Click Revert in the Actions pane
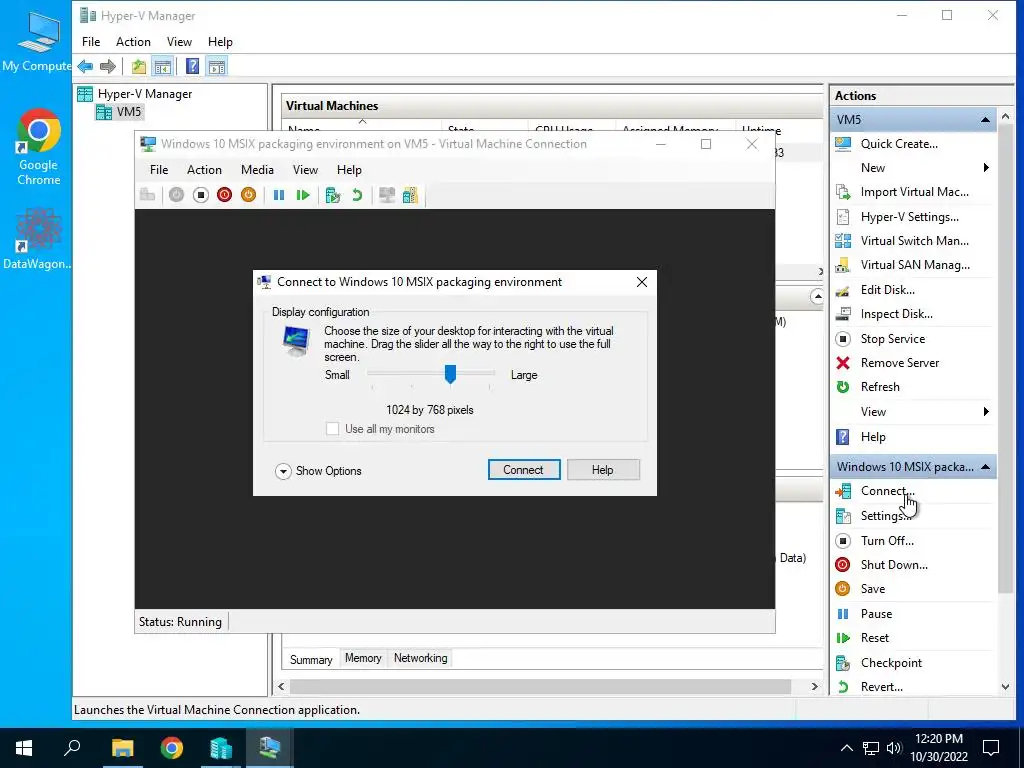1024x768 pixels. [881, 687]
